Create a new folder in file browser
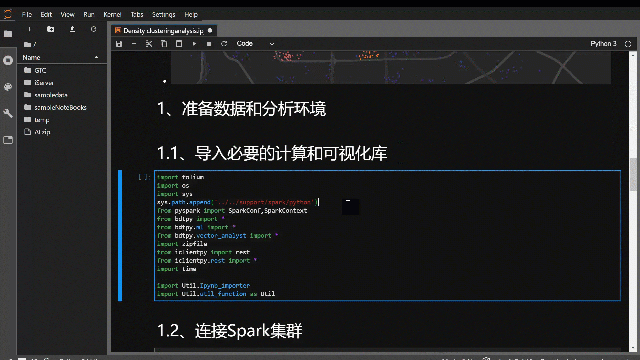 pos(51,29)
